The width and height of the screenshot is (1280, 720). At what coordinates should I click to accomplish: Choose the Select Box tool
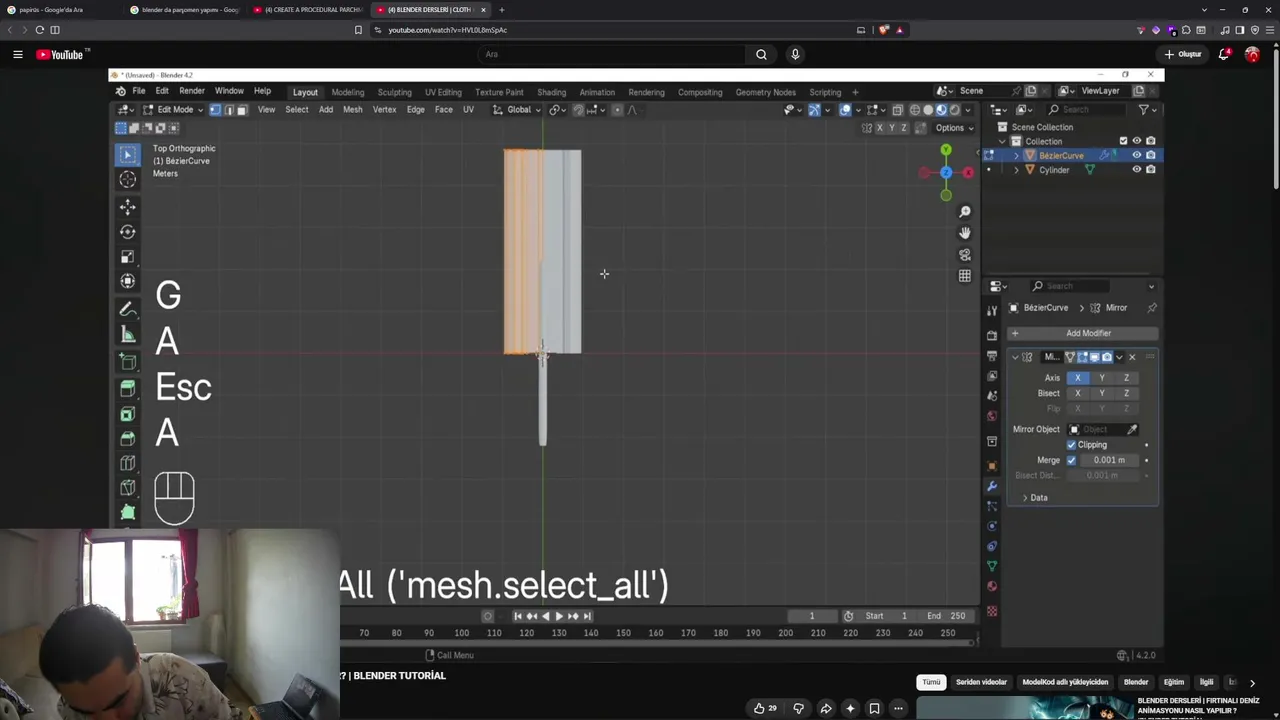pos(128,154)
